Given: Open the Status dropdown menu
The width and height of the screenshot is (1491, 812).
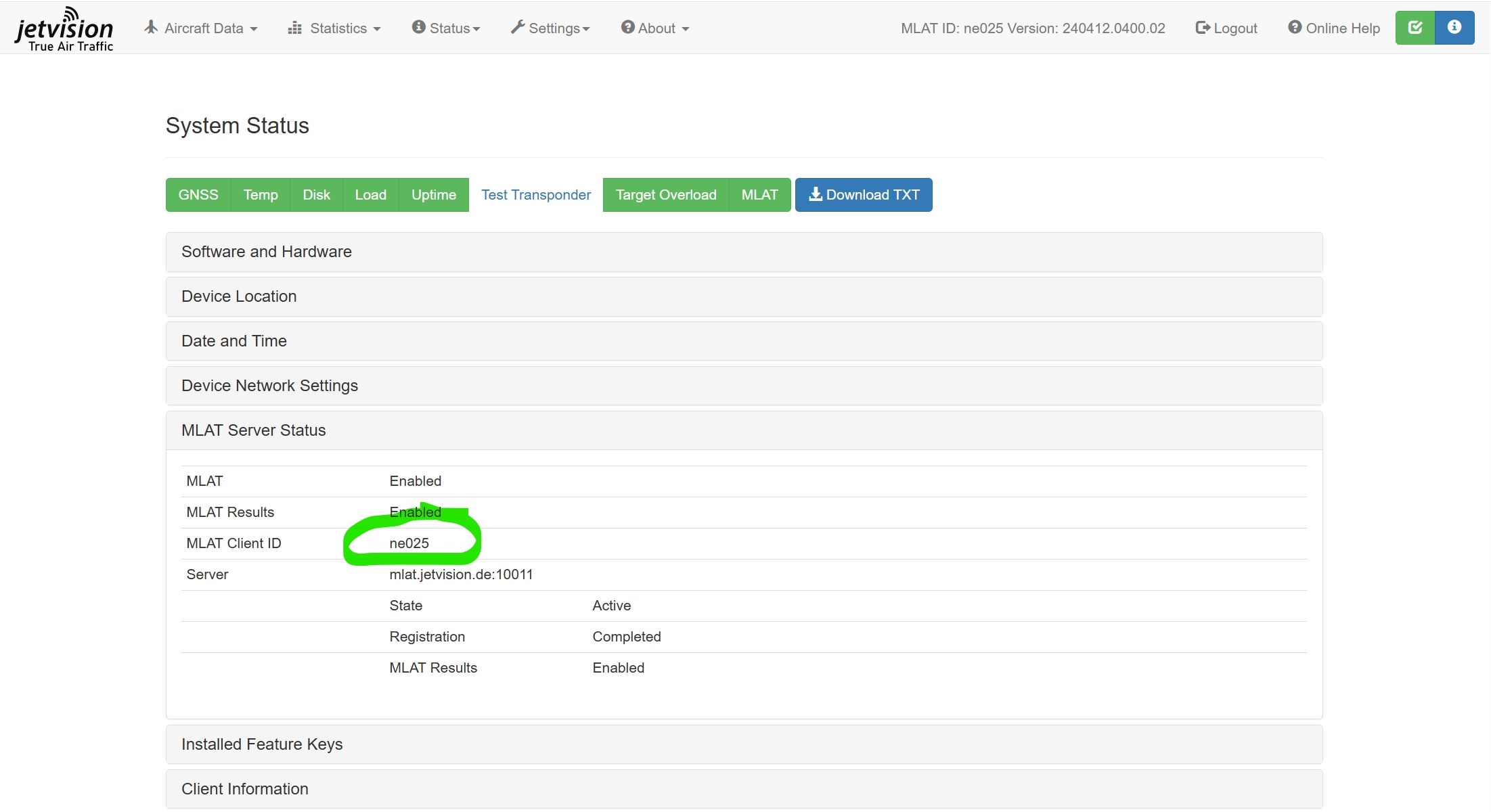Looking at the screenshot, I should [x=446, y=28].
